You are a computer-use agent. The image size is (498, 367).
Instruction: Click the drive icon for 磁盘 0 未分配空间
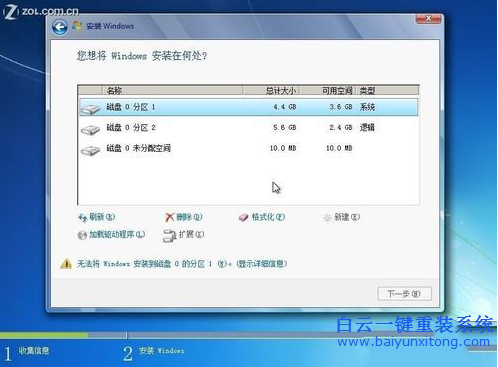coord(90,150)
